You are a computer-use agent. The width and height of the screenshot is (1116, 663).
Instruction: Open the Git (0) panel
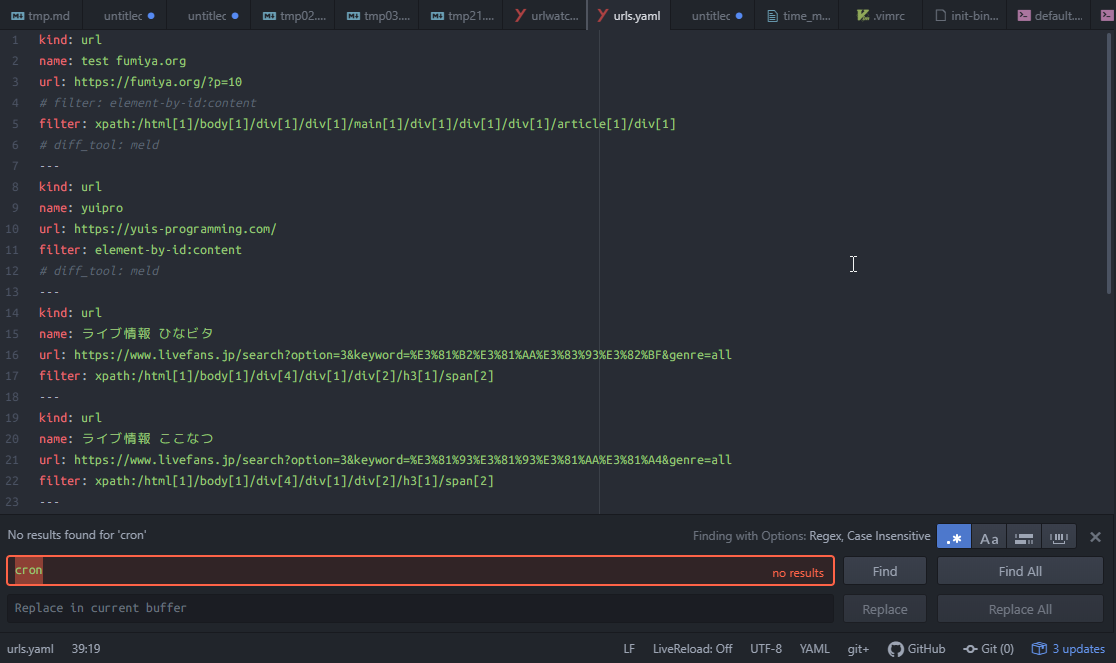pos(988,649)
